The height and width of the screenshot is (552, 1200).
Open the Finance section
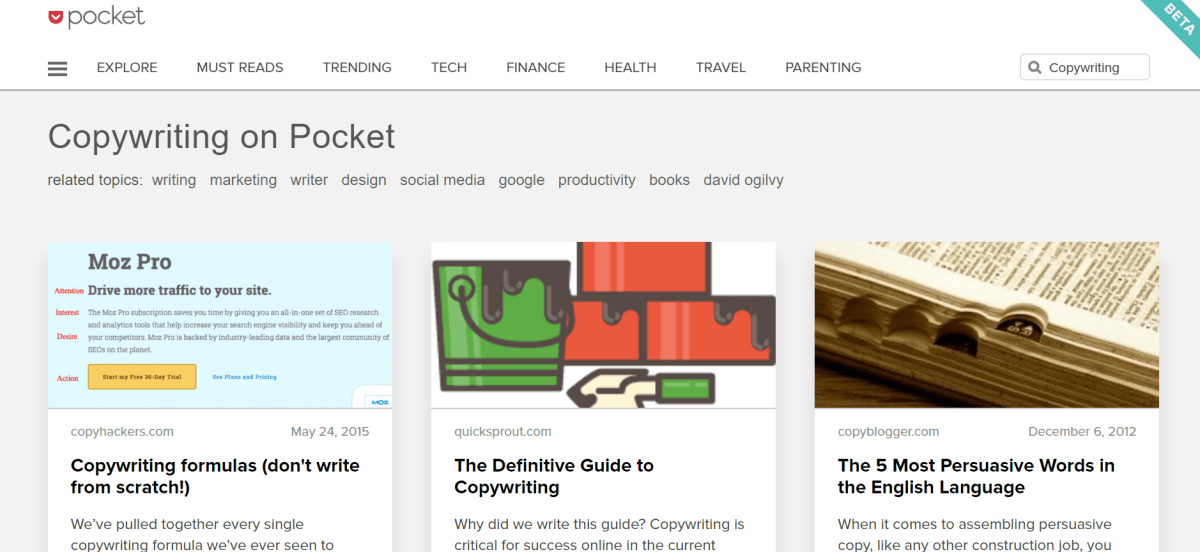pos(536,68)
